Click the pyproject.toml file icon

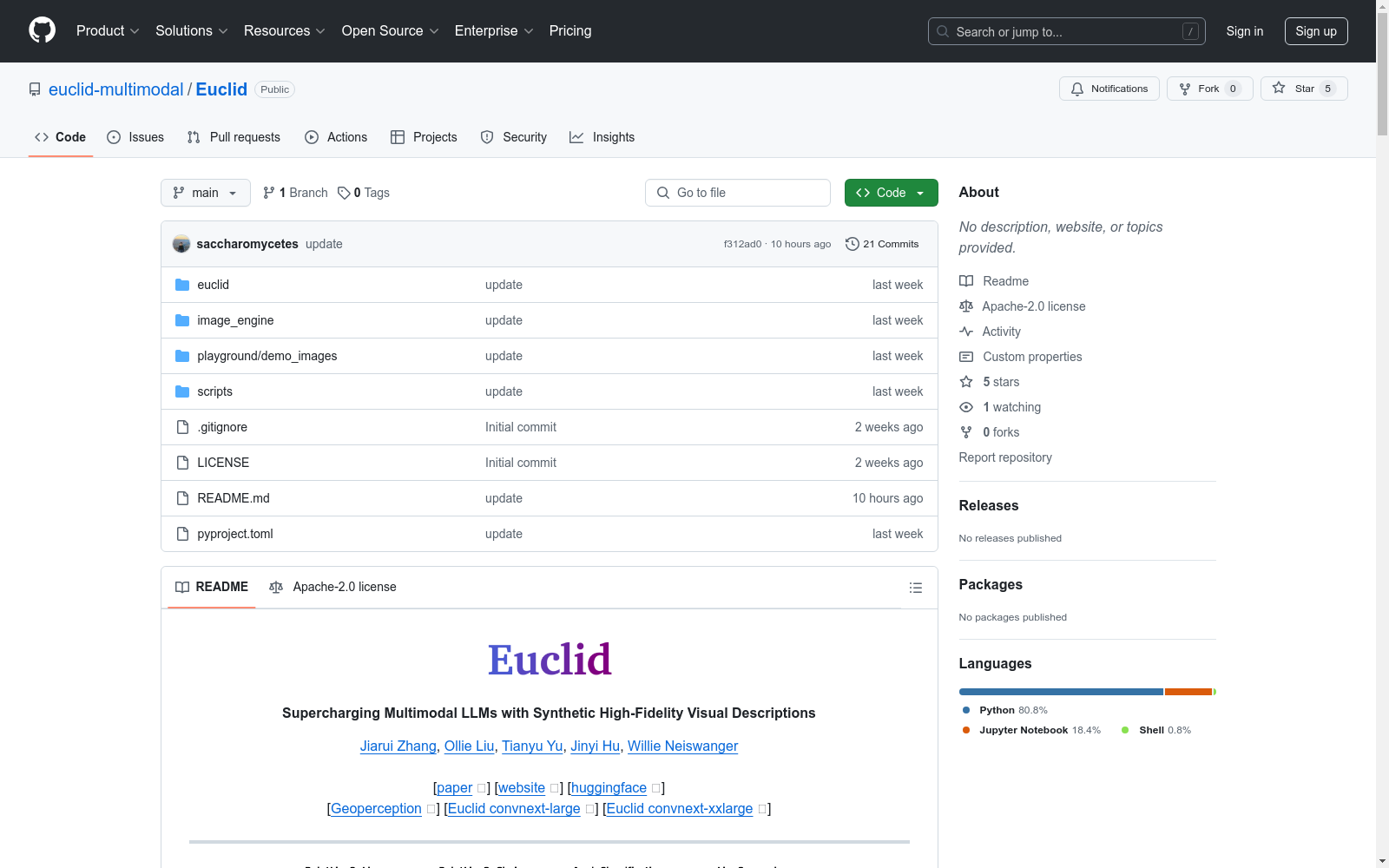(182, 534)
